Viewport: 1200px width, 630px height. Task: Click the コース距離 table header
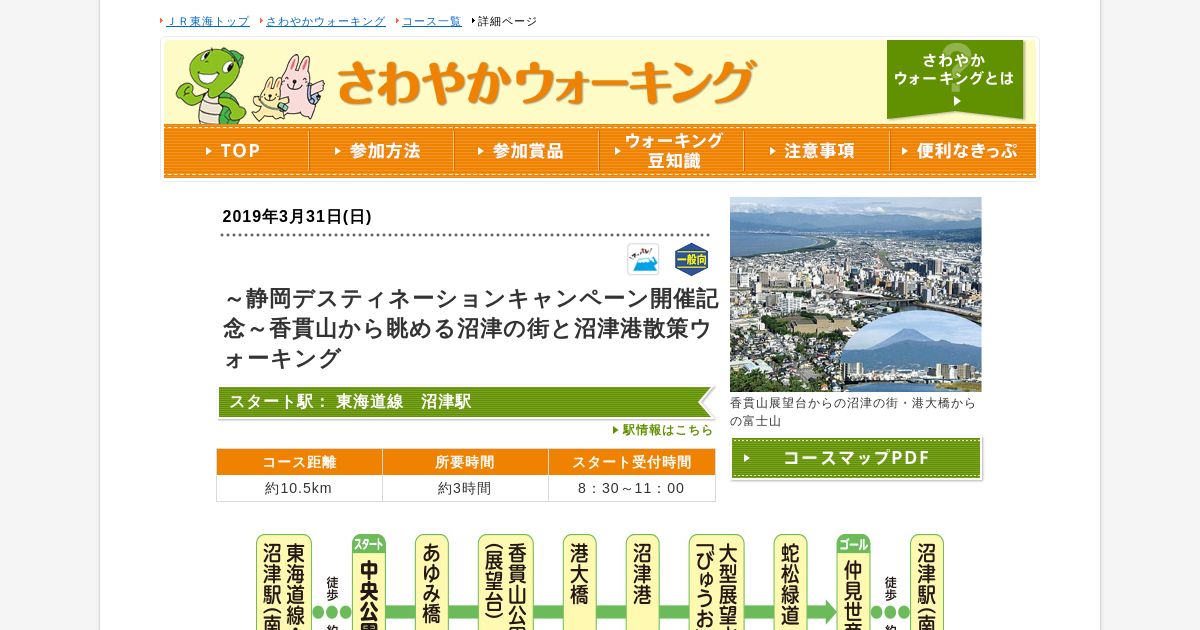click(299, 462)
